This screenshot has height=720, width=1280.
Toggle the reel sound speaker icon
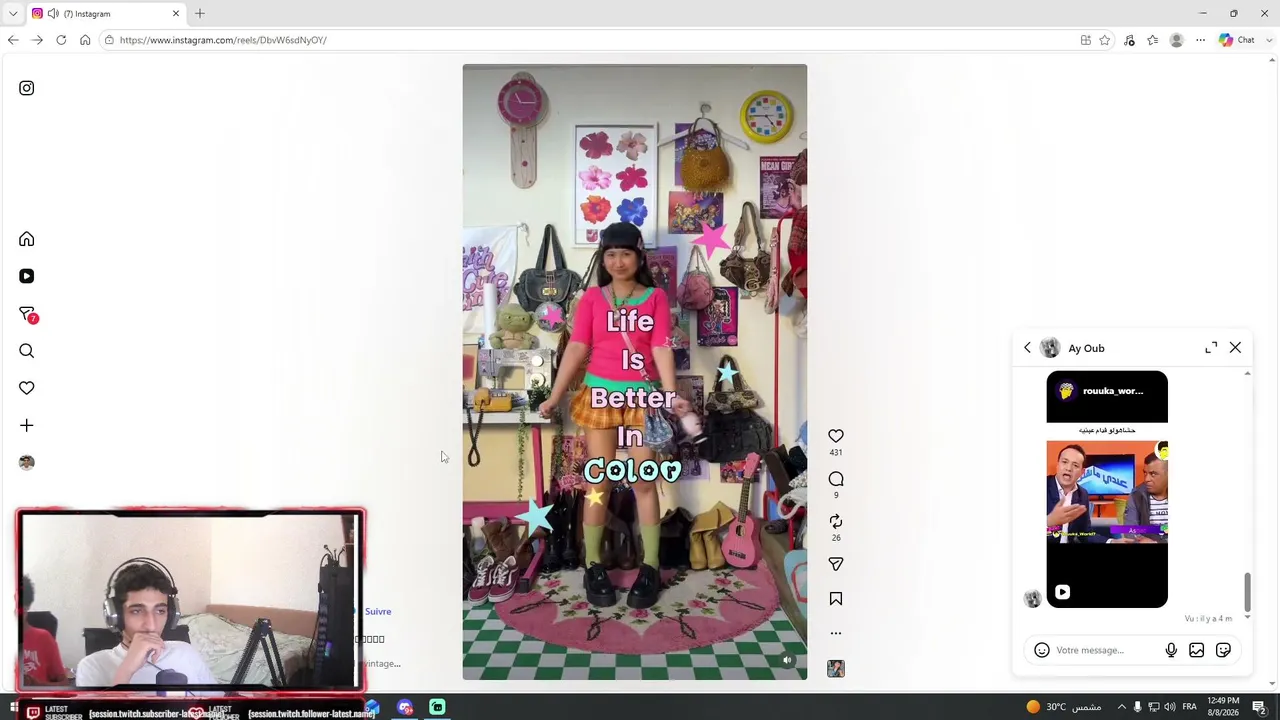tap(787, 660)
